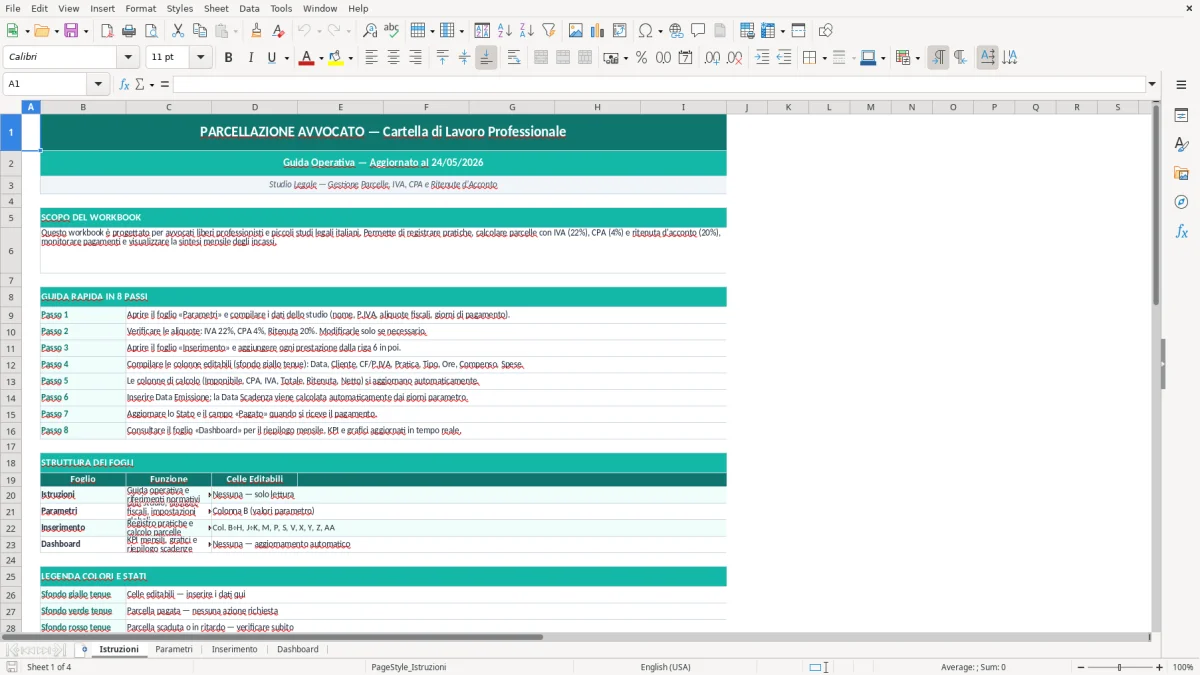
Task: Select row 12 header
Action: tap(11, 365)
